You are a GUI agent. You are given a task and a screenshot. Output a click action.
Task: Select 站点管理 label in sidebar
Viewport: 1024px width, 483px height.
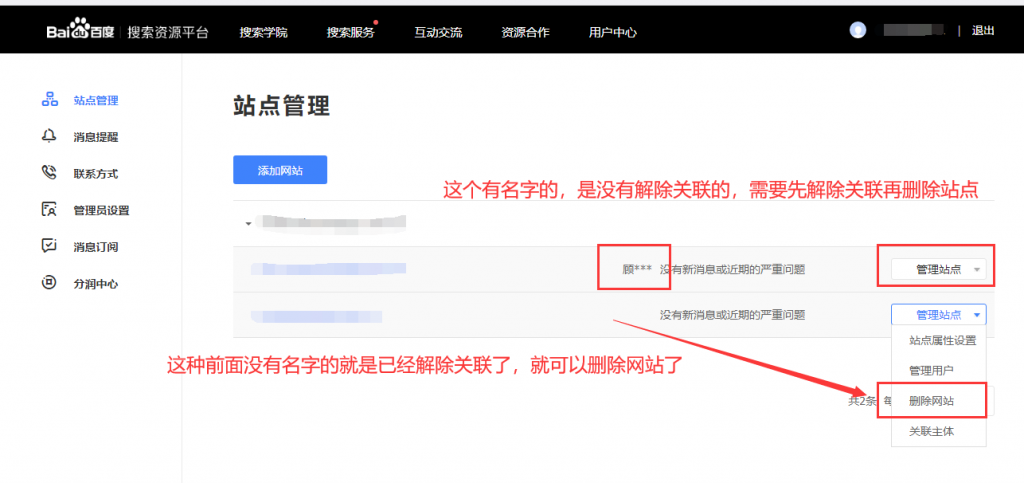pos(96,101)
